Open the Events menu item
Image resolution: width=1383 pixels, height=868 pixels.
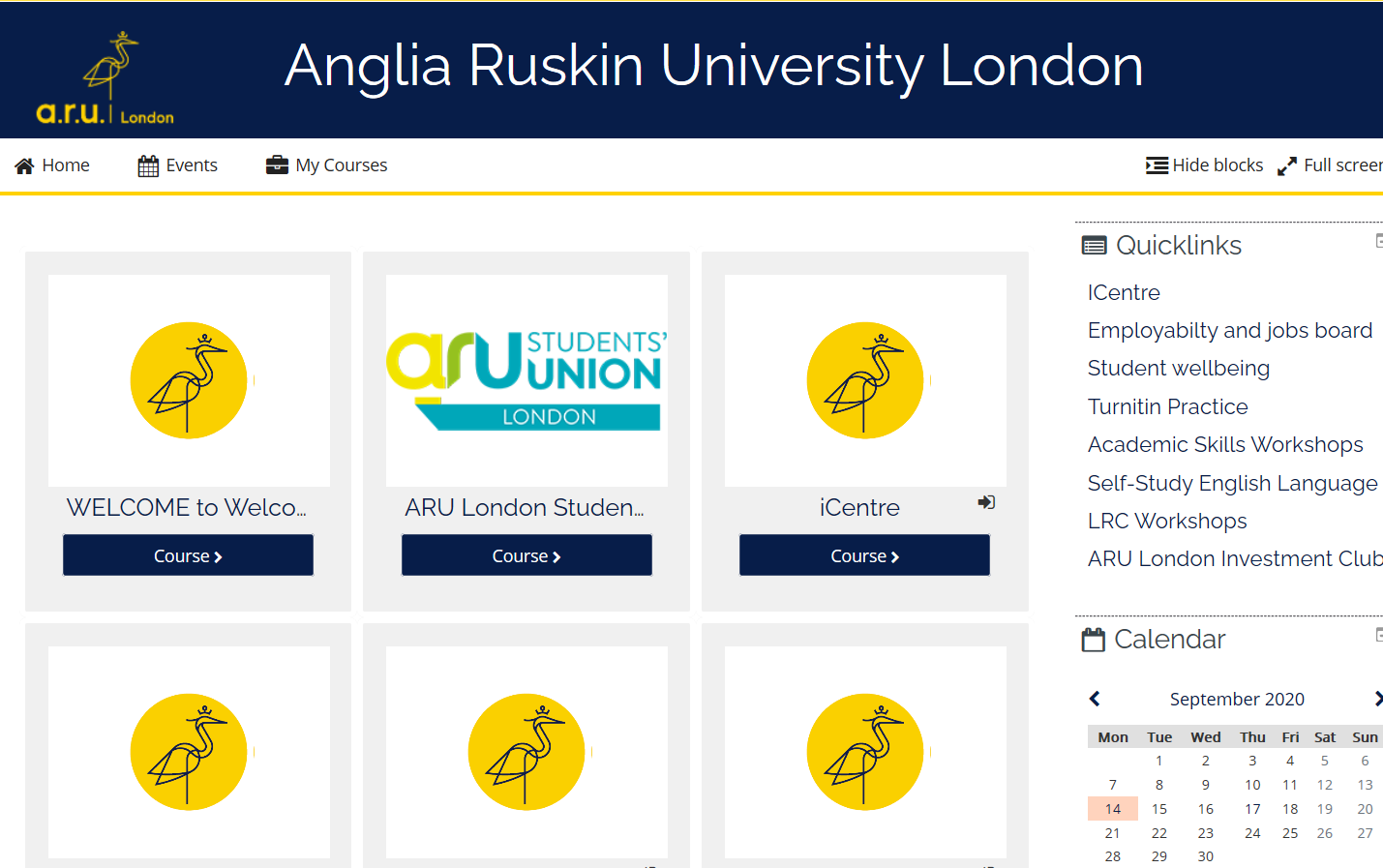point(178,165)
